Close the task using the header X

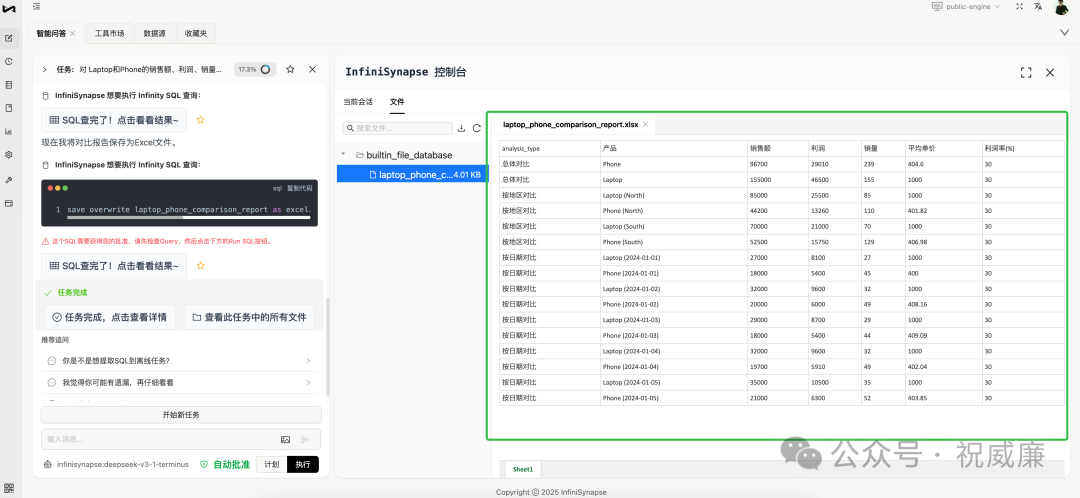coord(312,70)
